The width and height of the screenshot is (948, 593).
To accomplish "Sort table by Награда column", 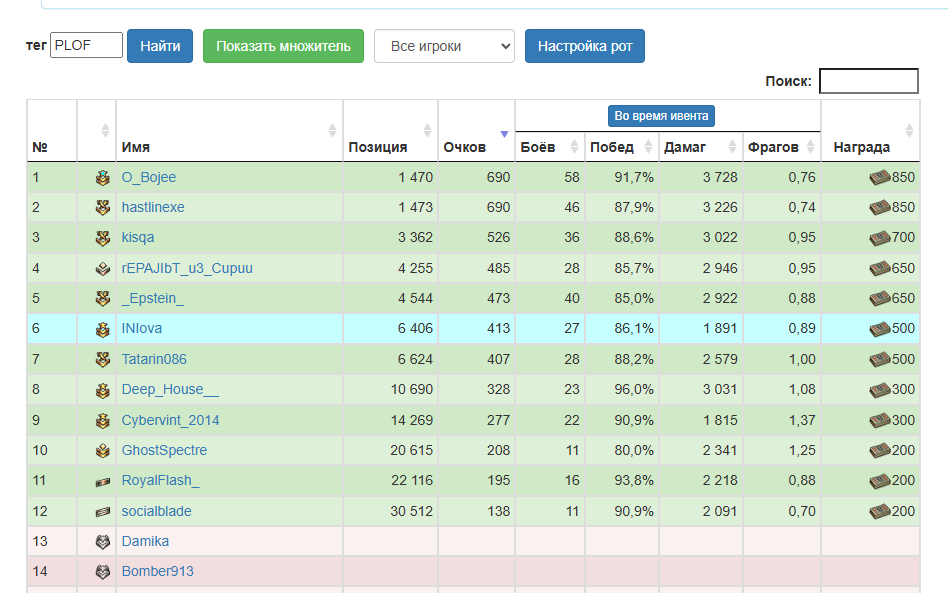I will click(870, 131).
